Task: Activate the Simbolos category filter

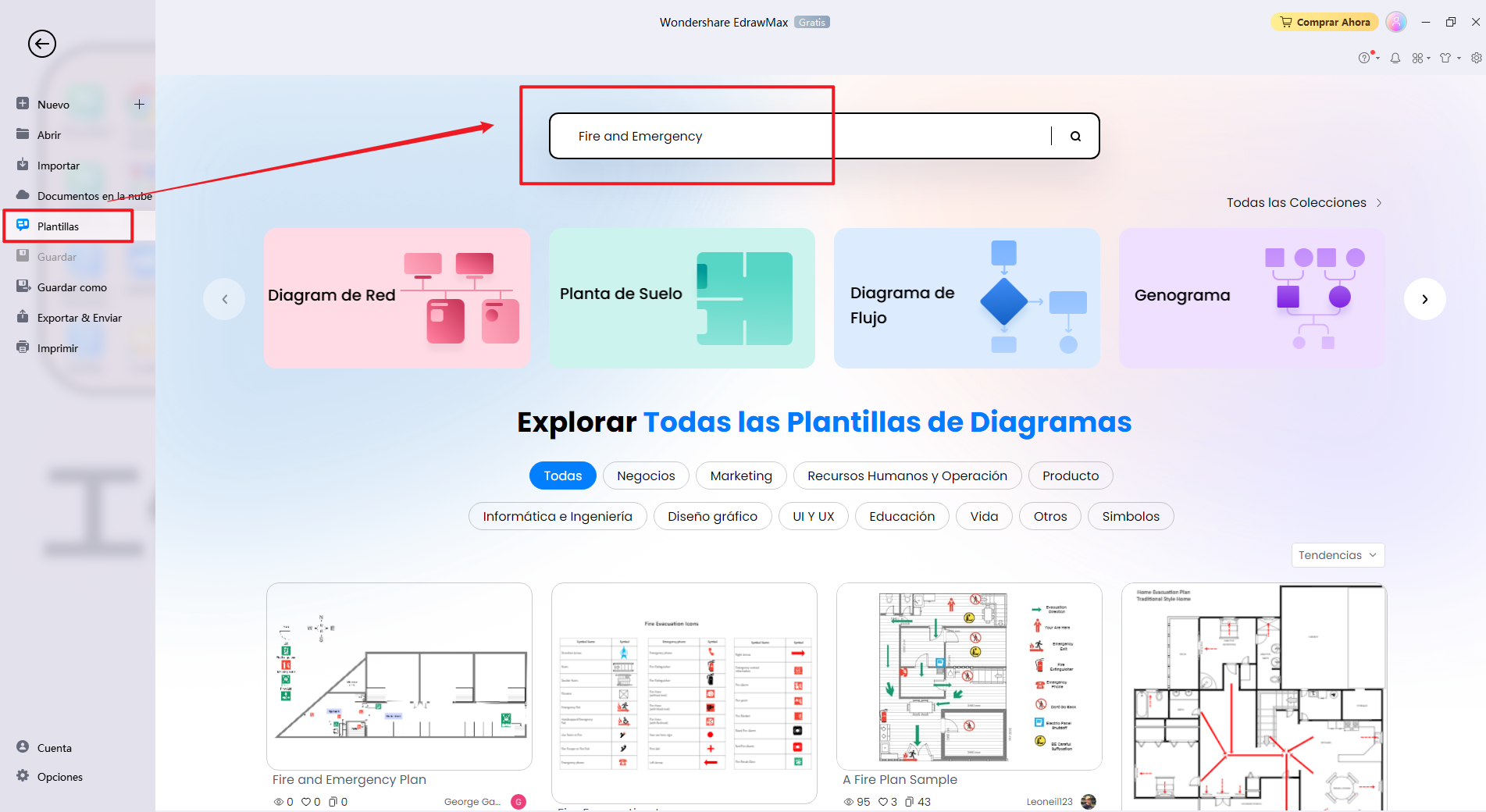Action: pyautogui.click(x=1130, y=516)
